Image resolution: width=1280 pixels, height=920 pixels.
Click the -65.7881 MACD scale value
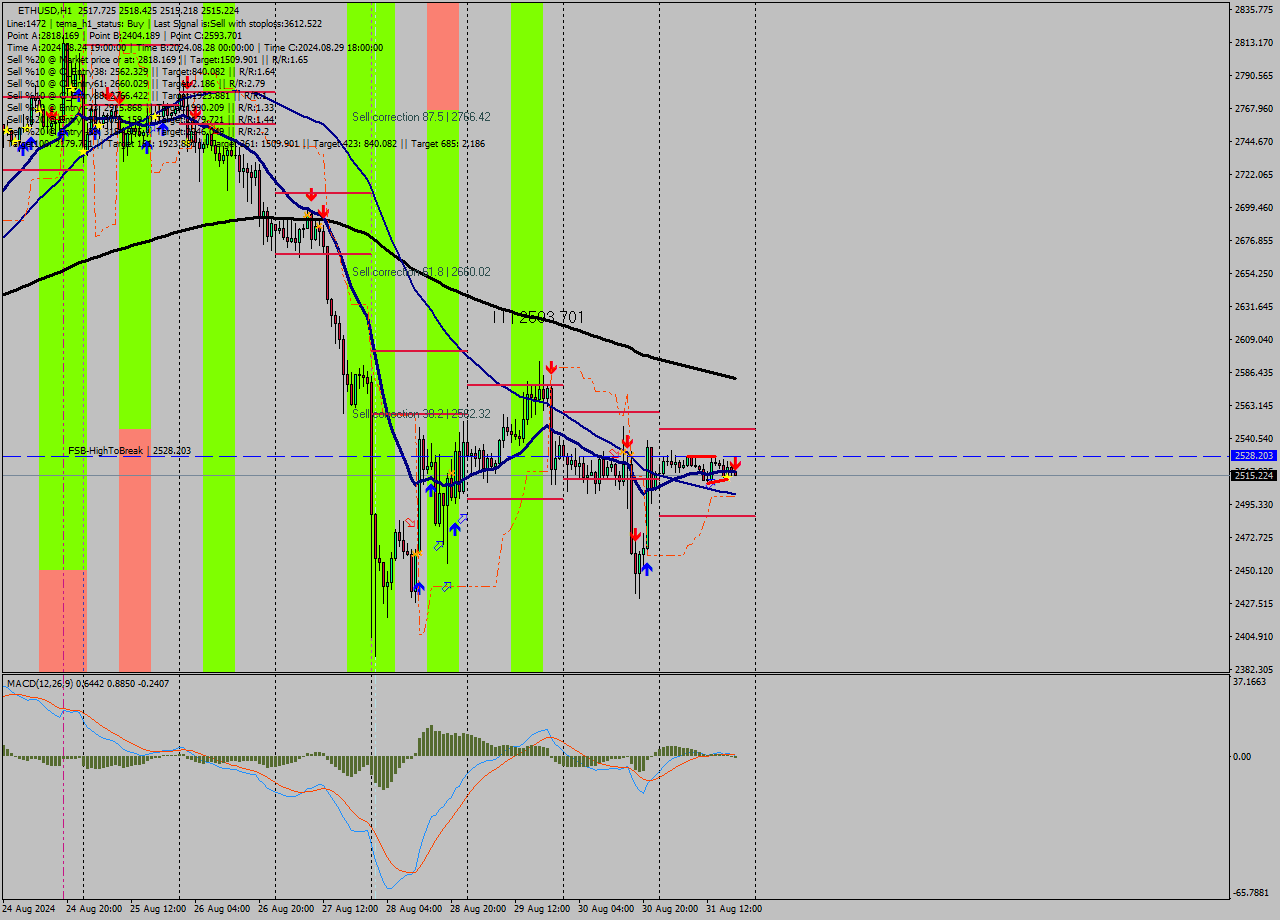point(1251,893)
